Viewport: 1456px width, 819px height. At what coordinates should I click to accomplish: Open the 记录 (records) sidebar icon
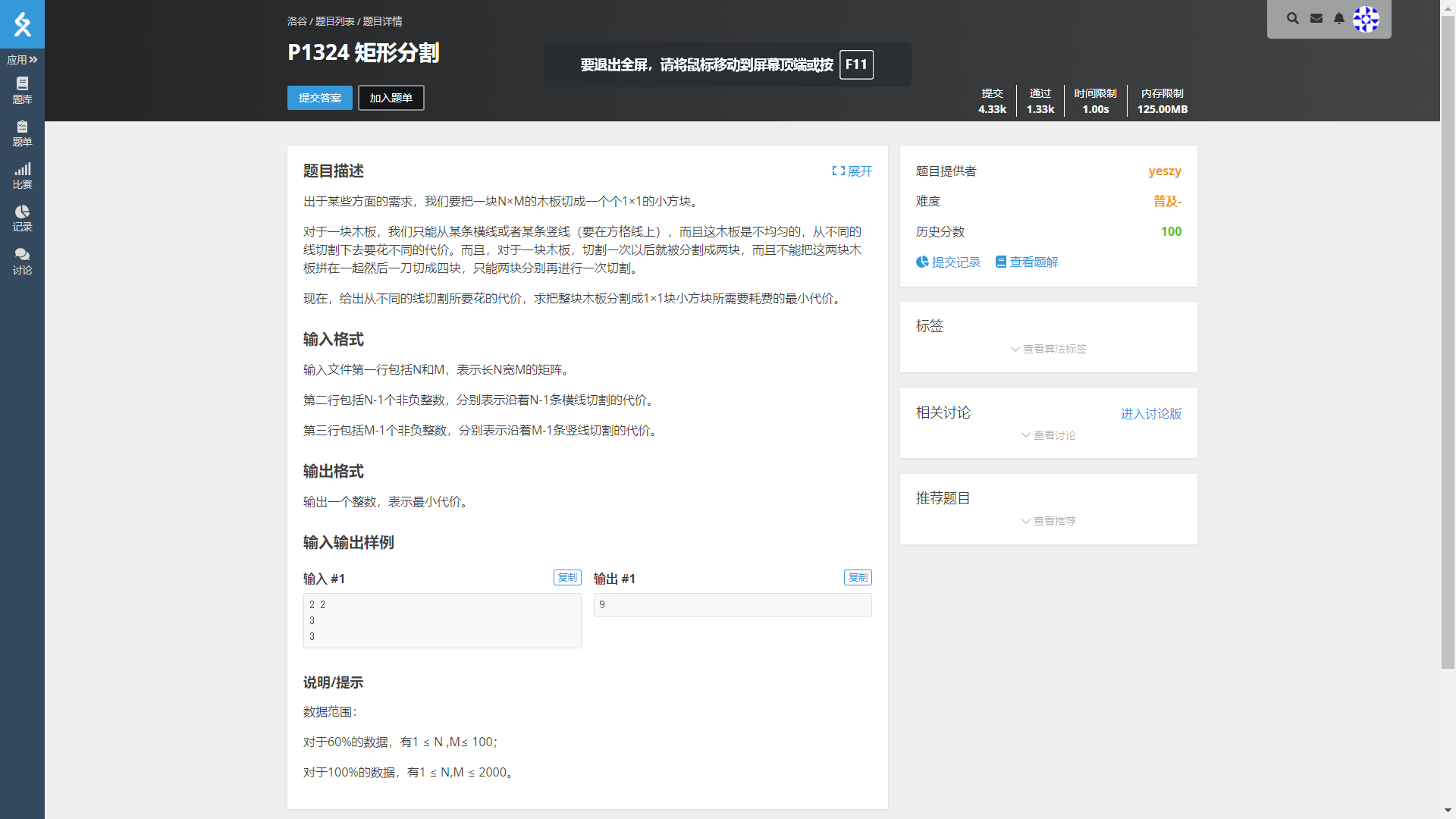[22, 218]
